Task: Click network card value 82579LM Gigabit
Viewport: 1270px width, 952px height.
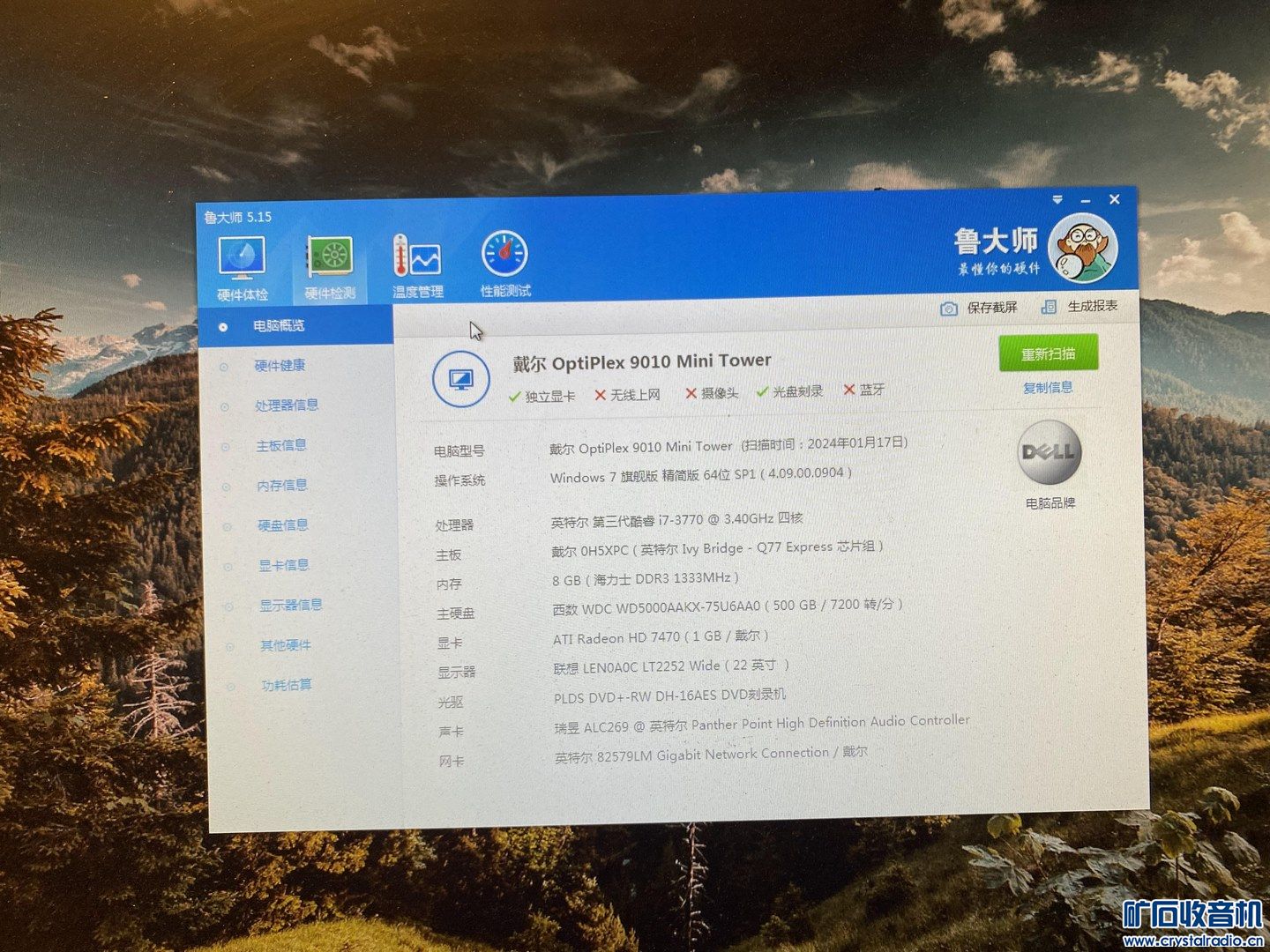Action: point(711,755)
